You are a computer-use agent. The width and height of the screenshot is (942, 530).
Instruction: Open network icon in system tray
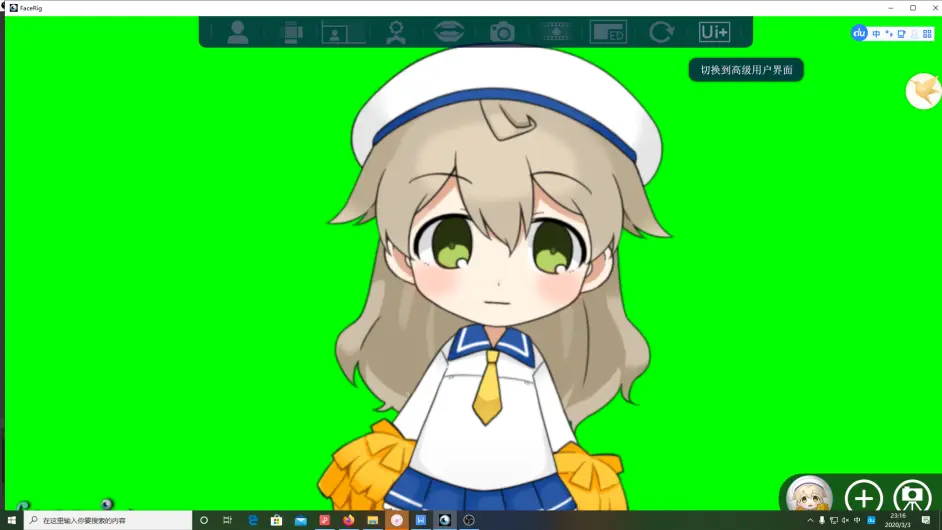(x=833, y=520)
